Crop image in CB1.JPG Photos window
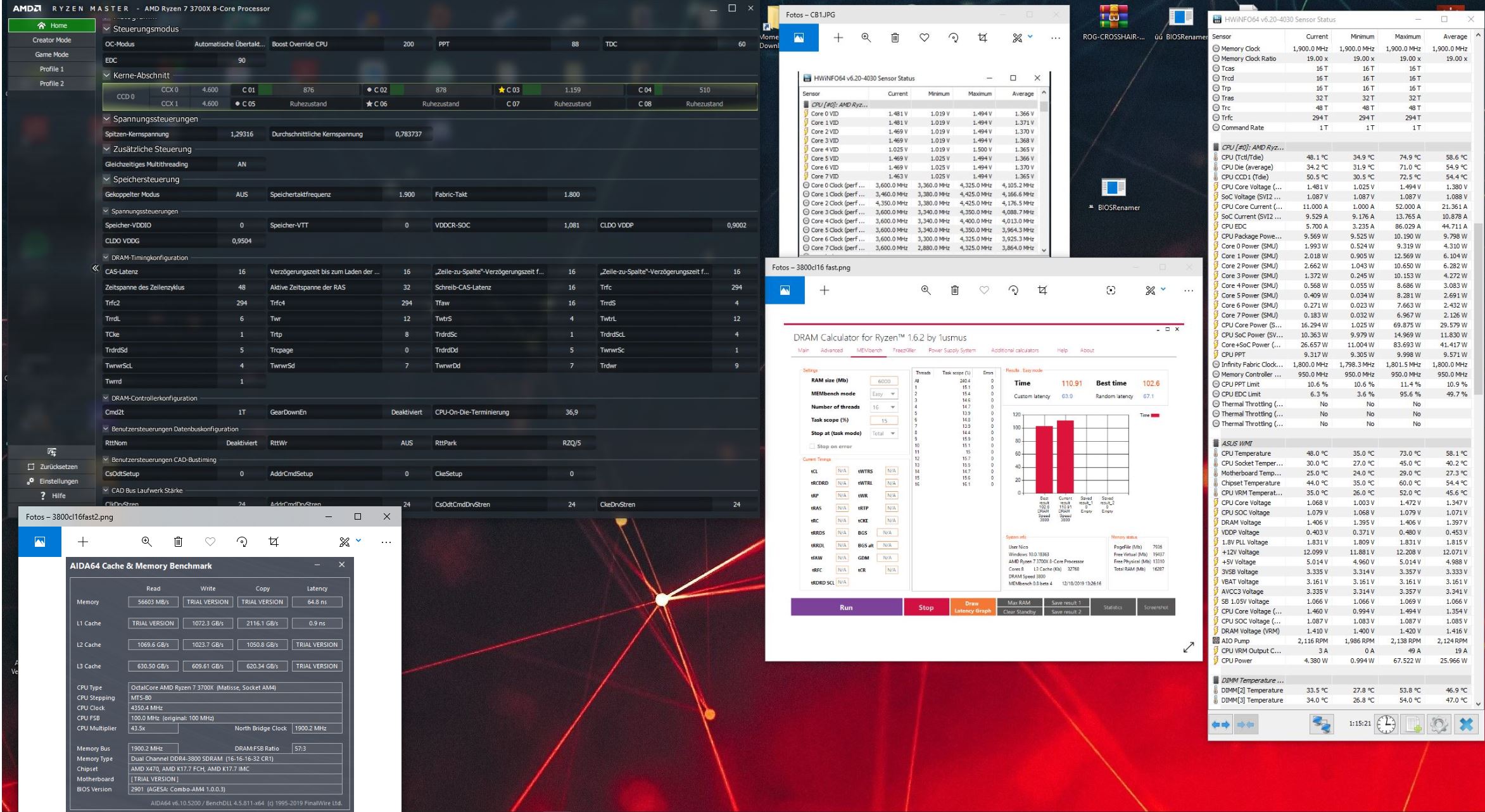Image resolution: width=1485 pixels, height=812 pixels. tap(982, 38)
